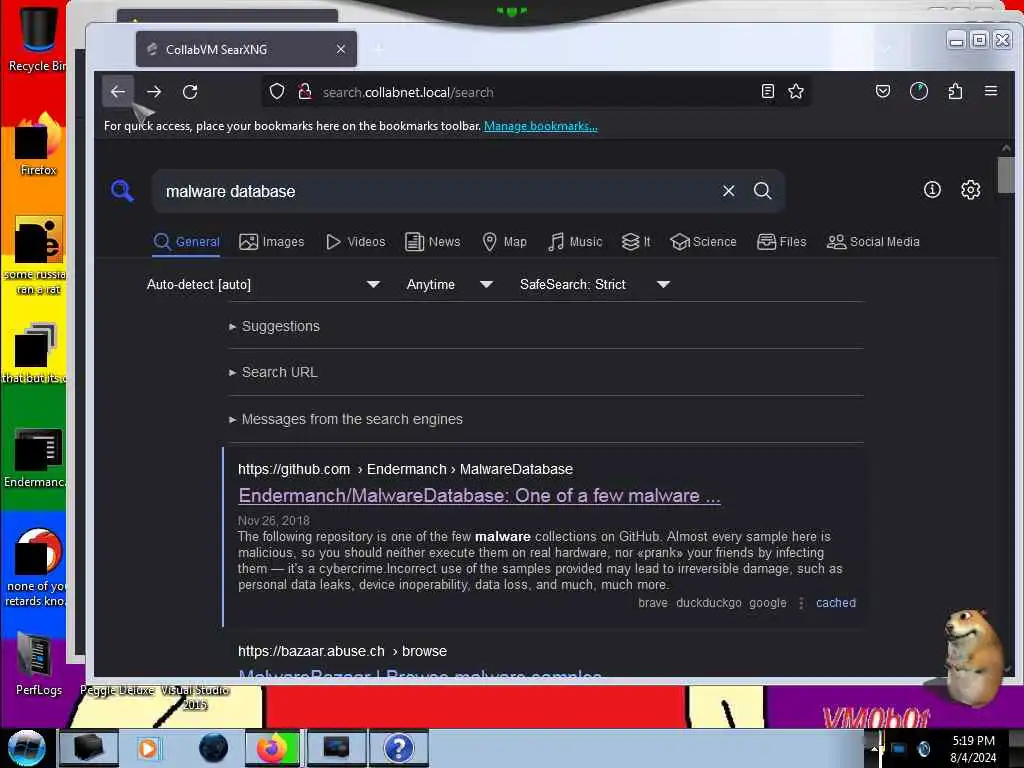The image size is (1024, 768).
Task: Close the CollabVM SearXNG tab
Action: coord(341,49)
